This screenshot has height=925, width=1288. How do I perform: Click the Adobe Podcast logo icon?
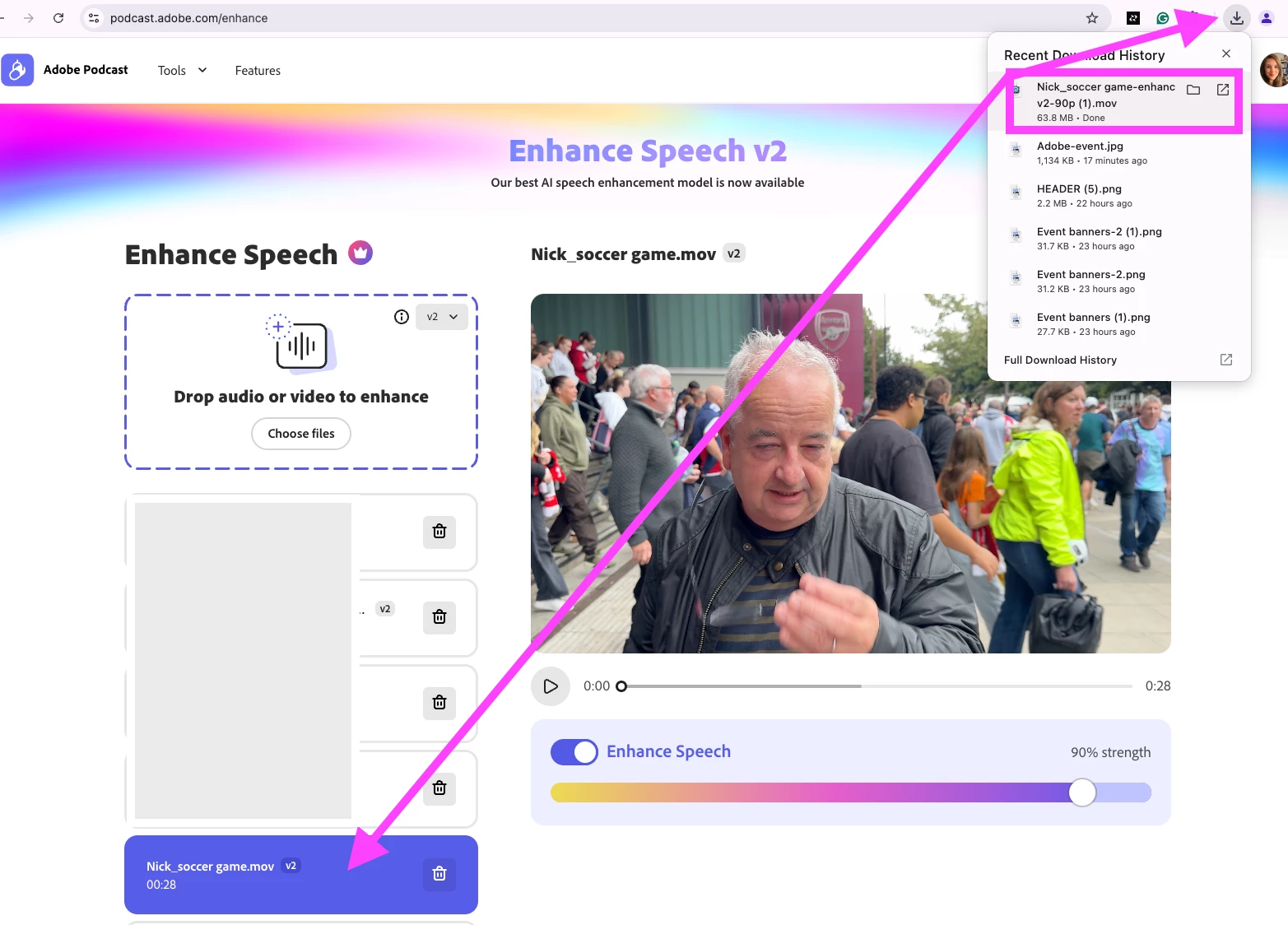[17, 70]
